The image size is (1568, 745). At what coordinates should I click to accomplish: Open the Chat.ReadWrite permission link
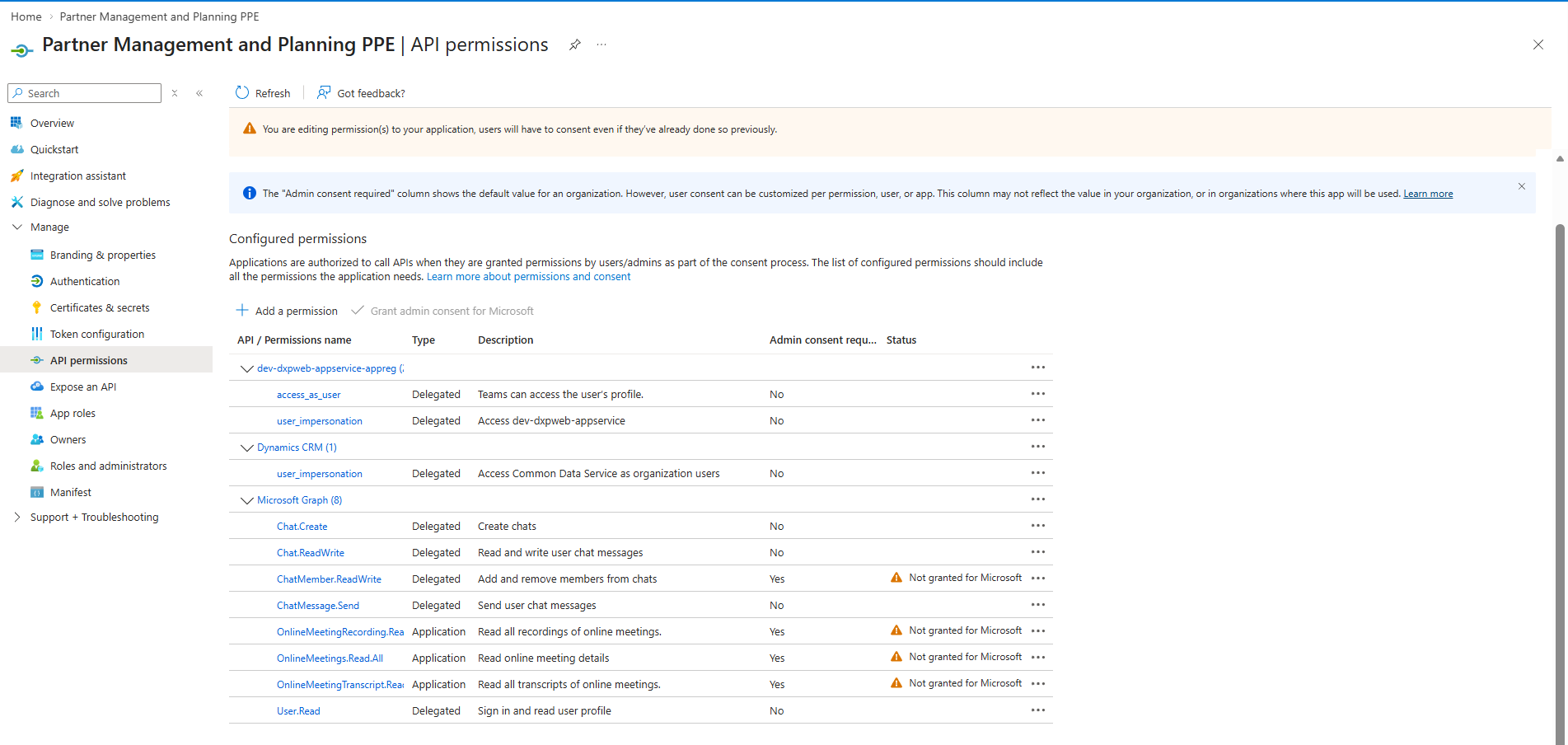tap(311, 553)
